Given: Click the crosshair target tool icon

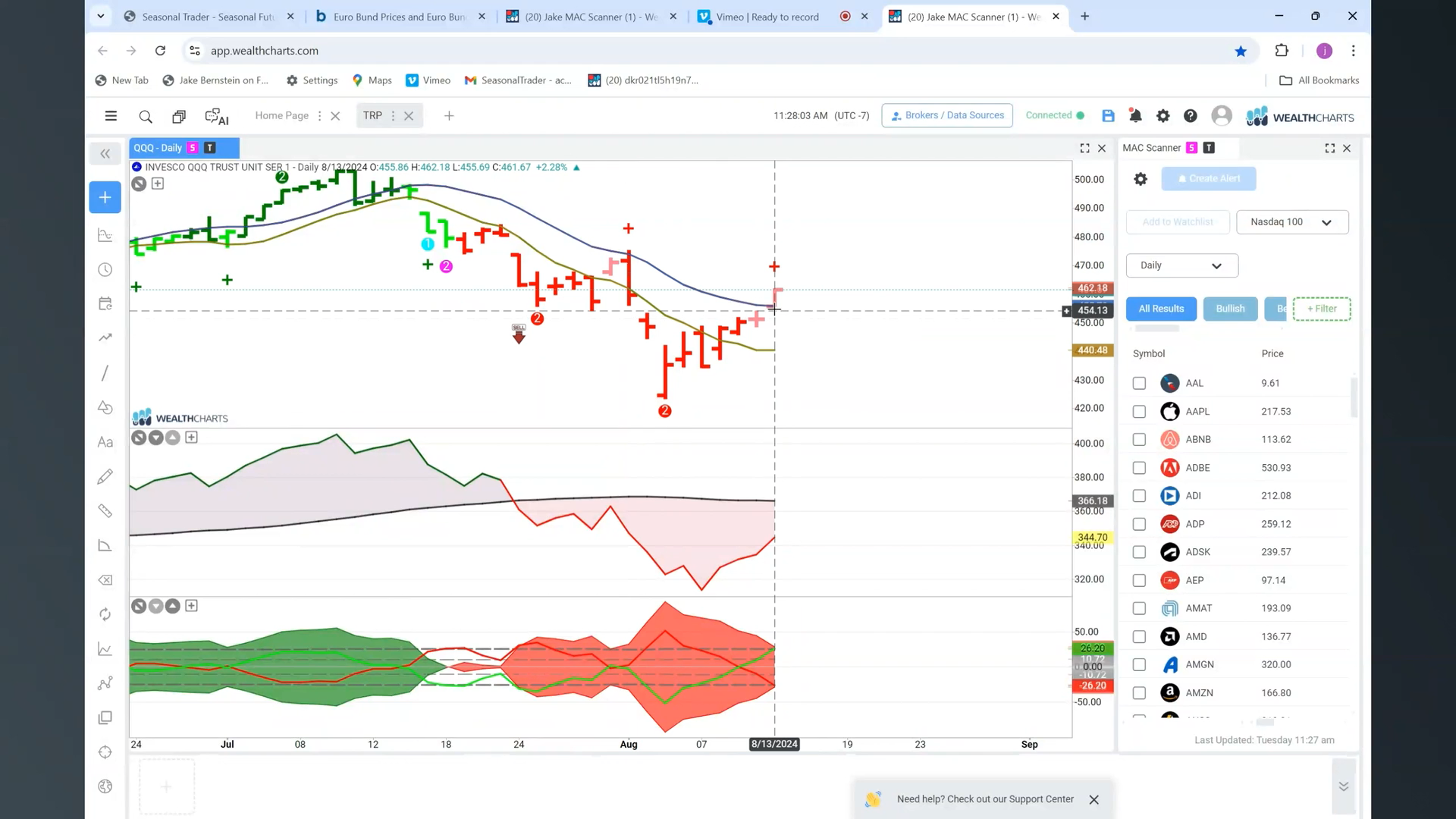Looking at the screenshot, I should pyautogui.click(x=105, y=752).
